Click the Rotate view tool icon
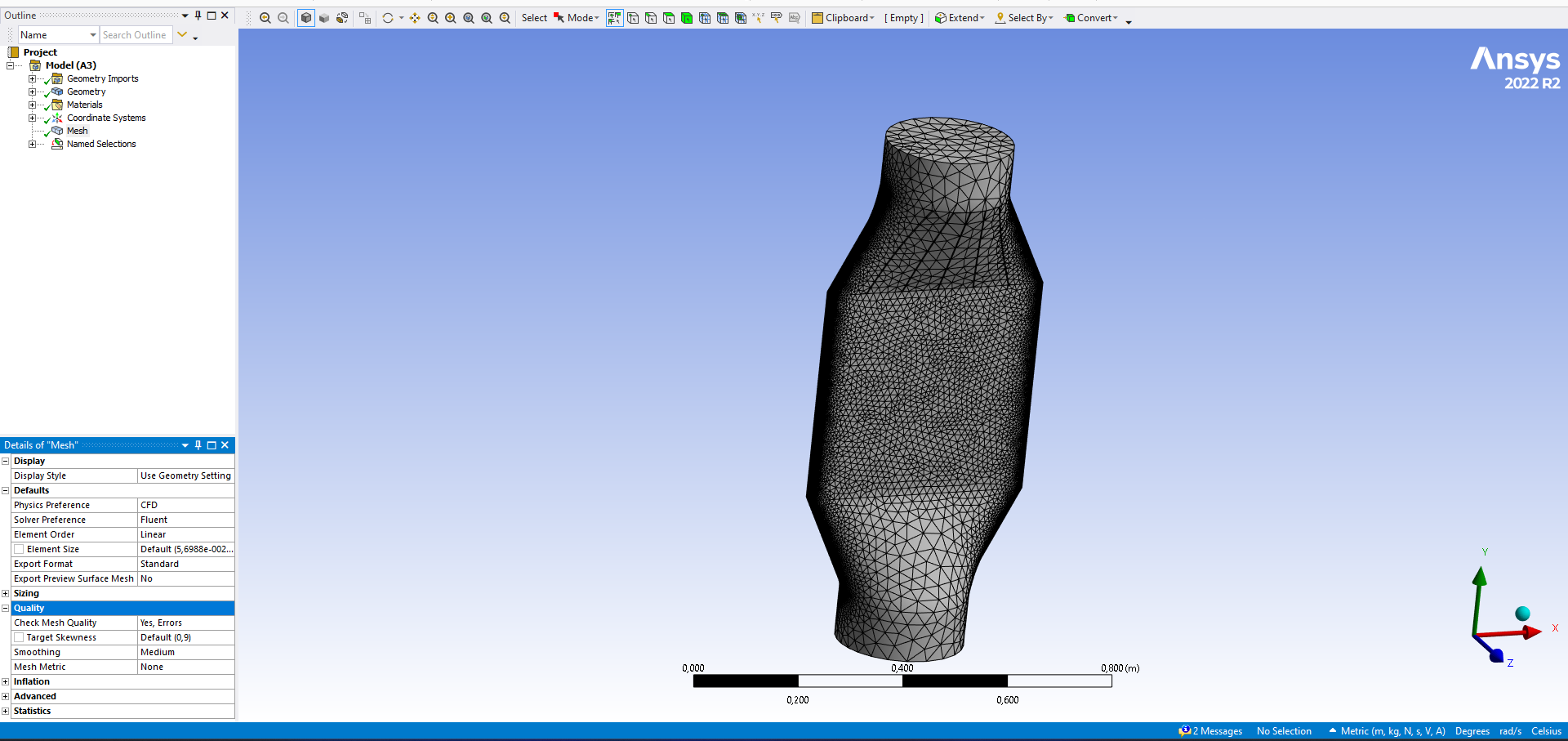 point(388,18)
